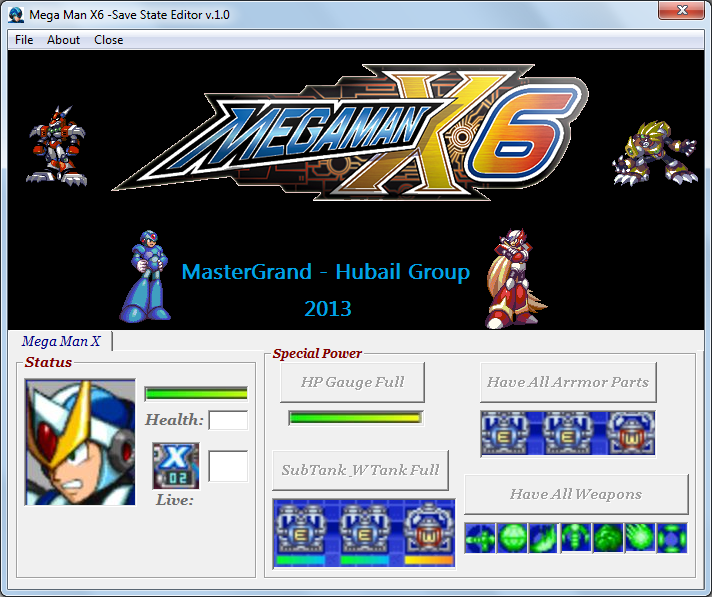This screenshot has height=599, width=713.
Task: Click the red Zero character sprite
Action: click(x=515, y=278)
